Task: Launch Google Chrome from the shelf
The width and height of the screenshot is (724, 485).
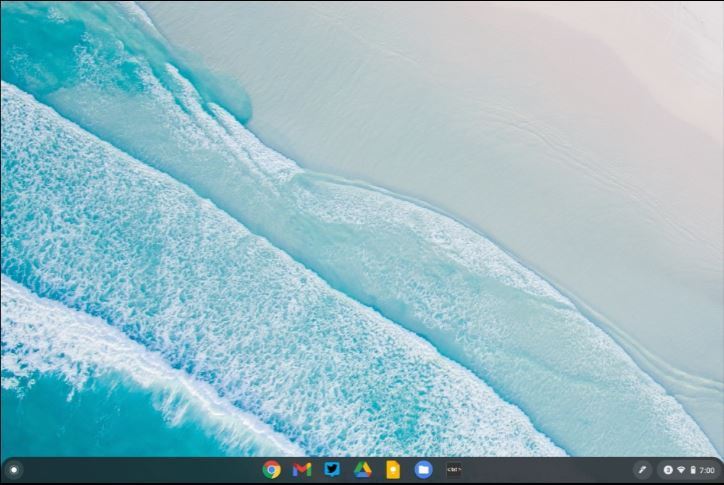Action: pyautogui.click(x=271, y=469)
